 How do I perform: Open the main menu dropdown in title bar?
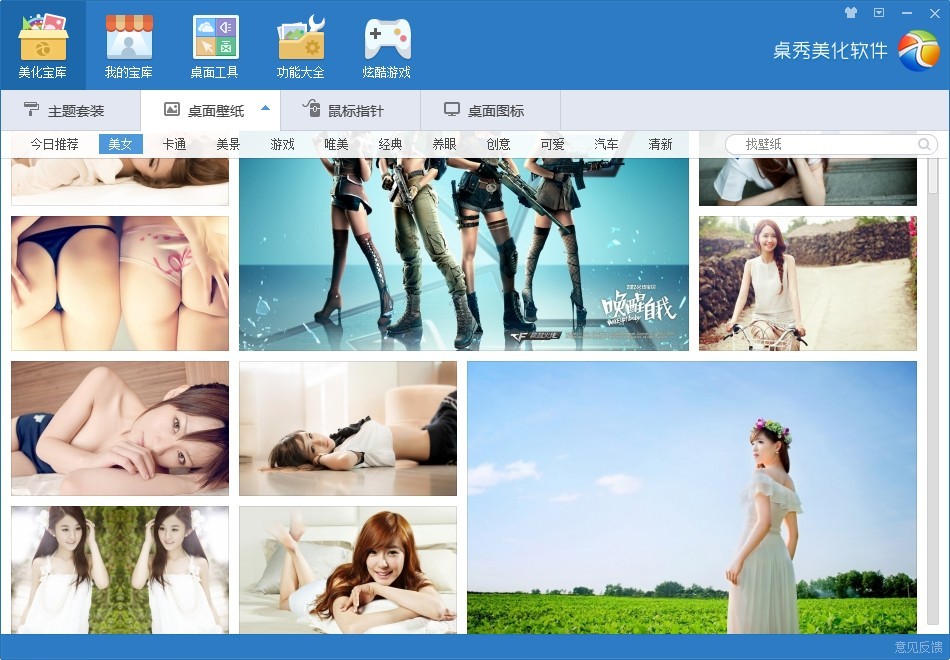pos(879,13)
